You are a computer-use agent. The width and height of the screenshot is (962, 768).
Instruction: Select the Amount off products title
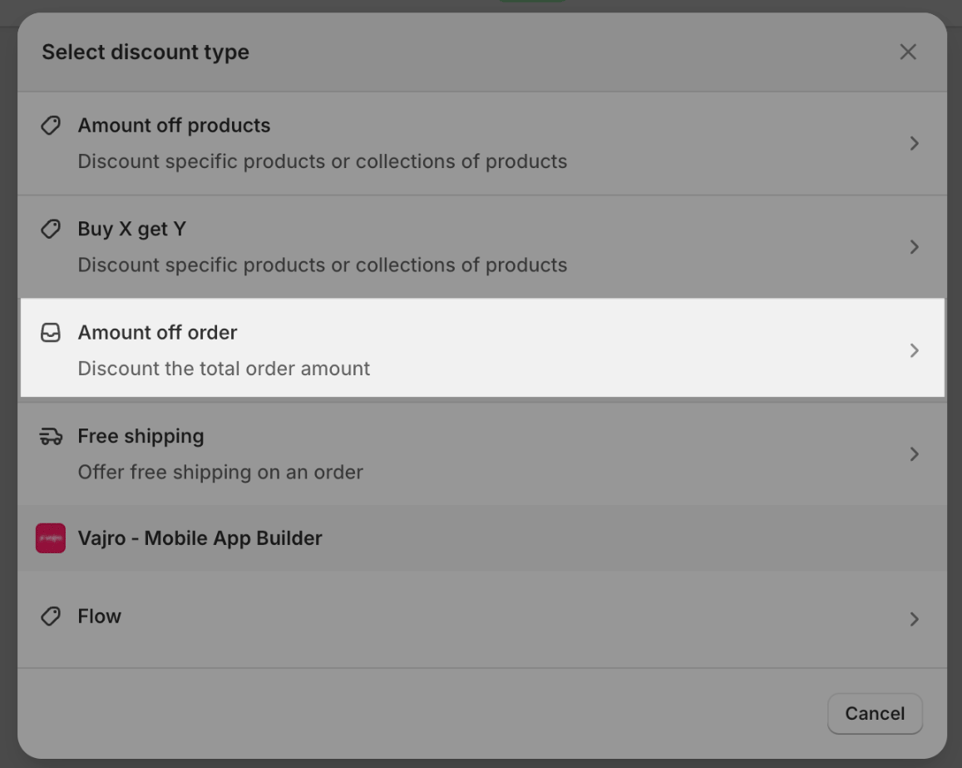click(x=174, y=126)
